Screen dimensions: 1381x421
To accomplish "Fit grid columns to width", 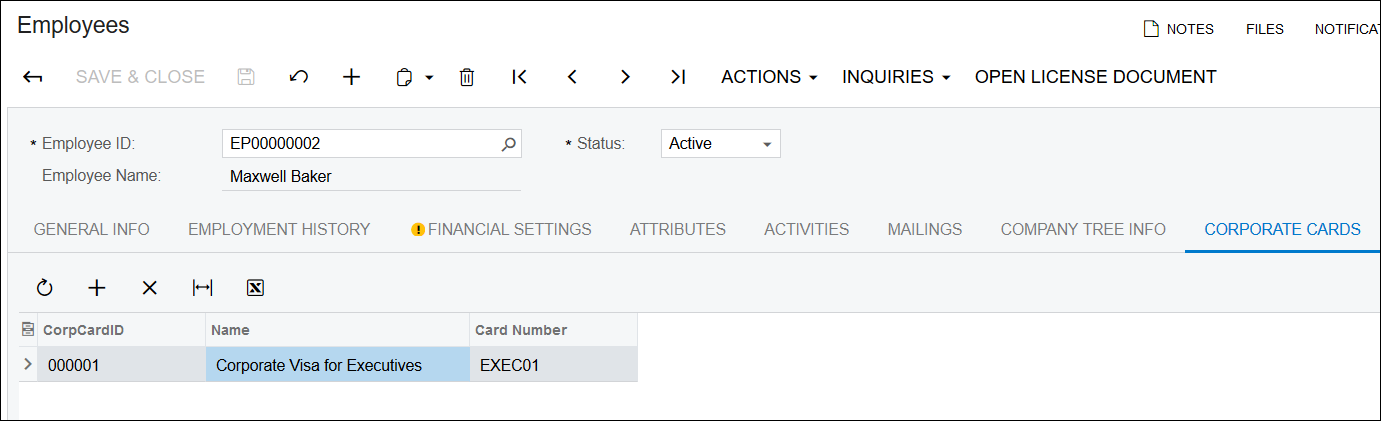I will [x=202, y=288].
